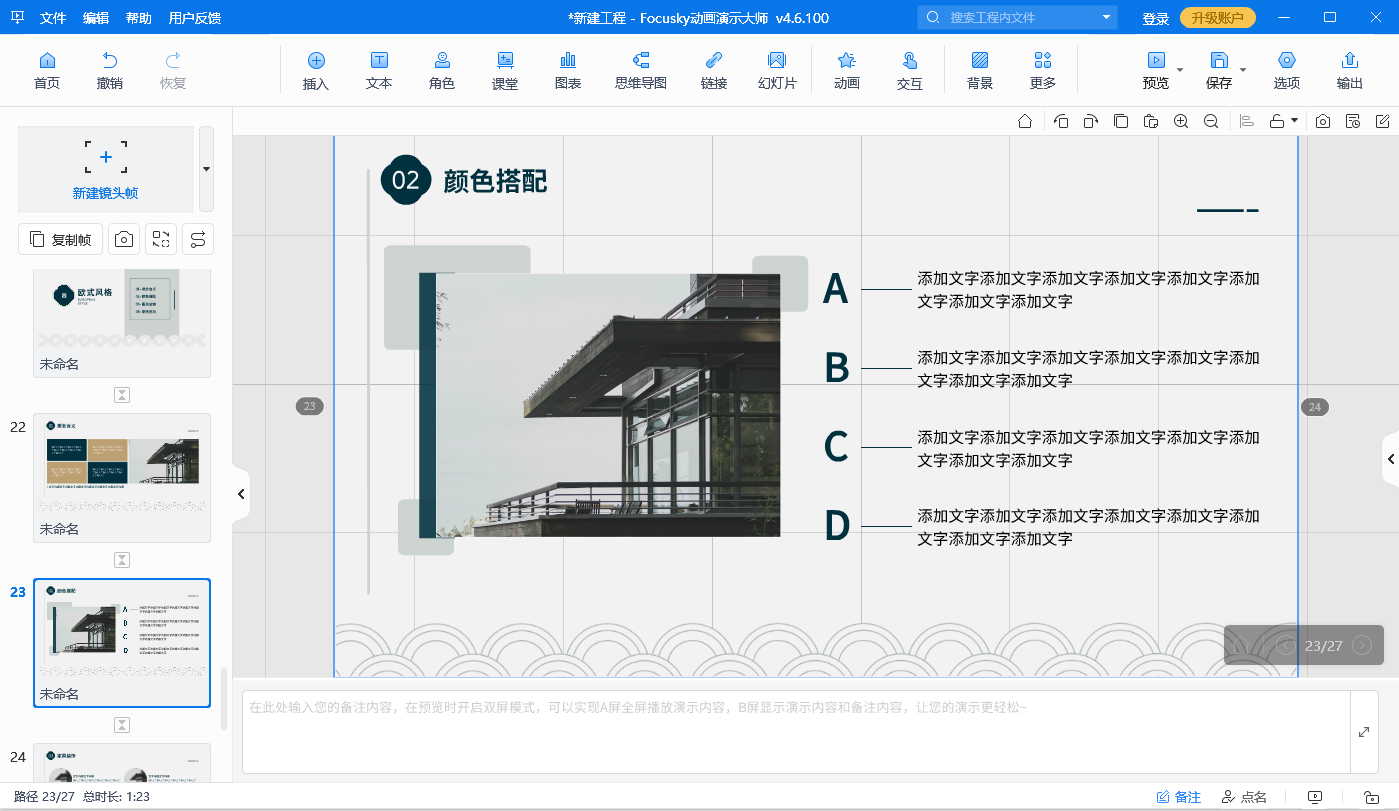Rotate canvas clockwise
Viewport: 1399px width, 811px height.
[x=1091, y=121]
